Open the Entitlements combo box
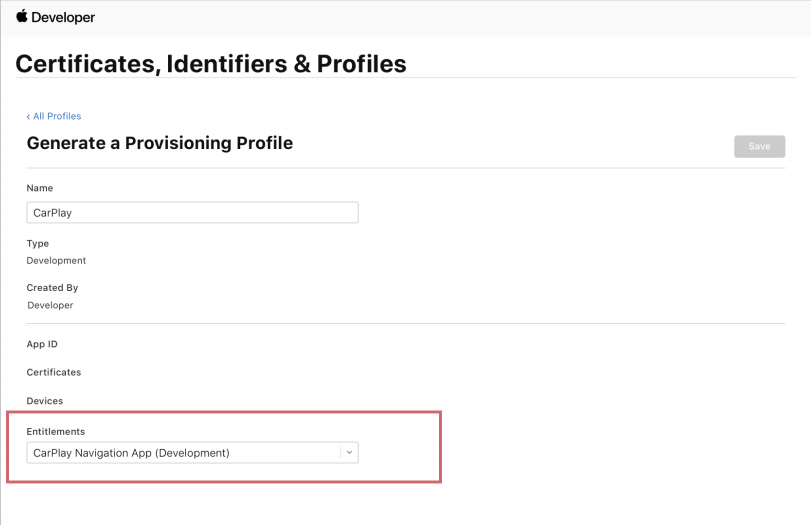This screenshot has width=811, height=525. click(185, 453)
